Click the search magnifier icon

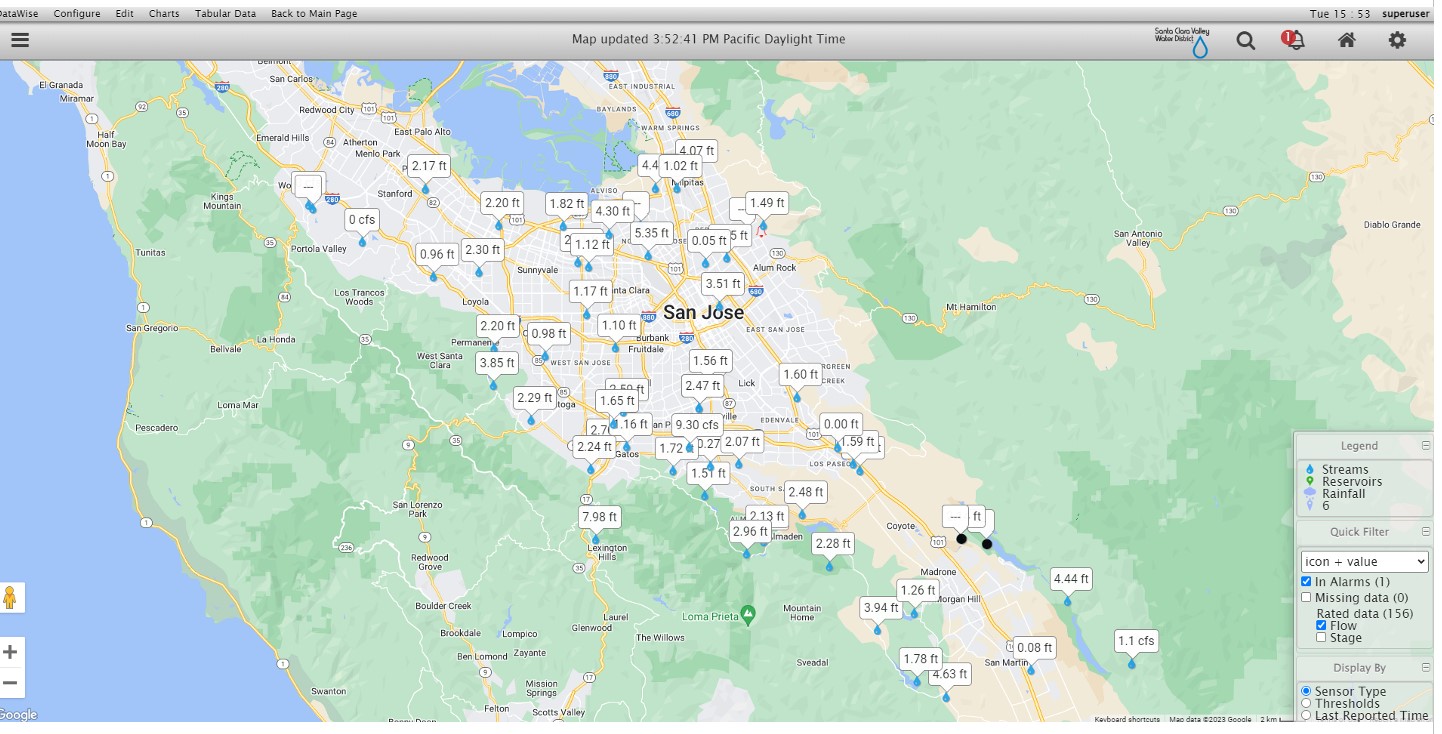(1245, 40)
